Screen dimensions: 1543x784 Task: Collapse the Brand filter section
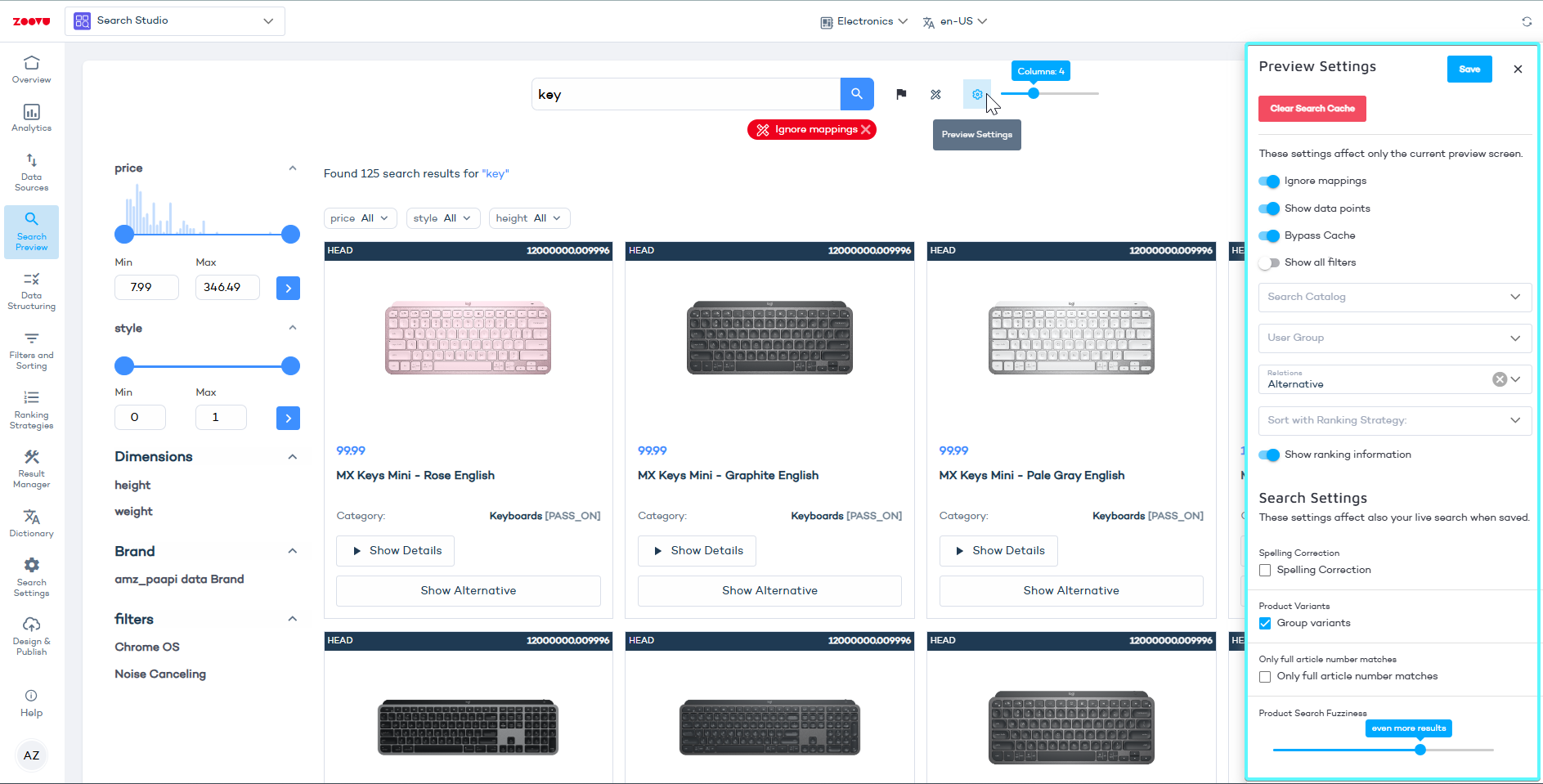pyautogui.click(x=292, y=550)
